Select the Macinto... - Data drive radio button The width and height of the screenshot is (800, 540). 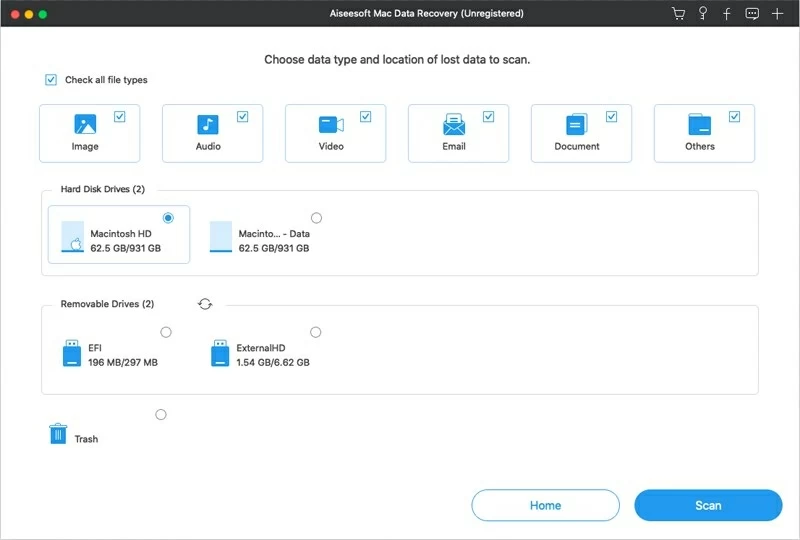point(317,218)
